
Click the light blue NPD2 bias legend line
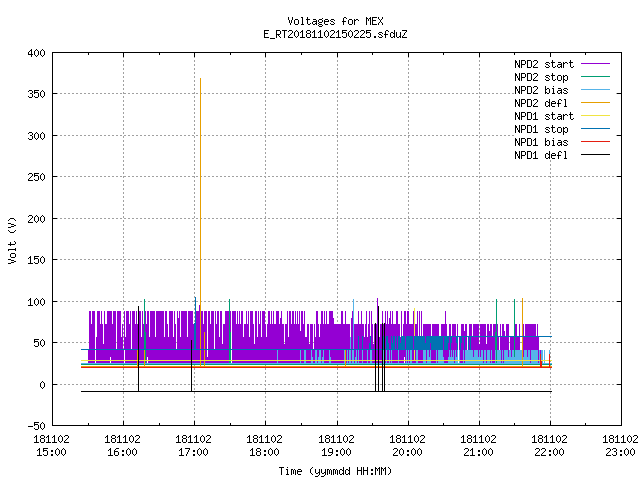click(x=595, y=90)
